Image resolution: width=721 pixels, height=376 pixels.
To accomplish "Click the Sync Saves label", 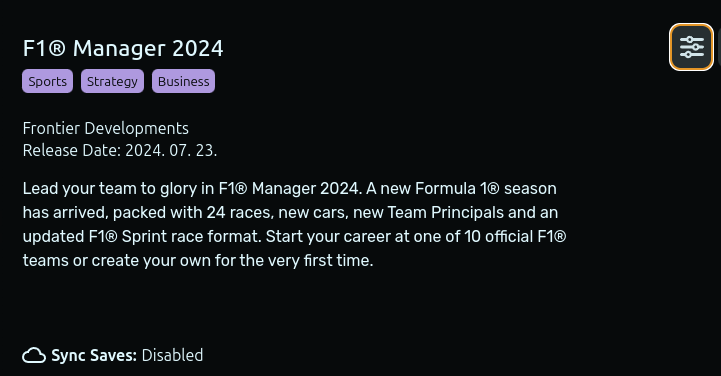I will point(94,355).
